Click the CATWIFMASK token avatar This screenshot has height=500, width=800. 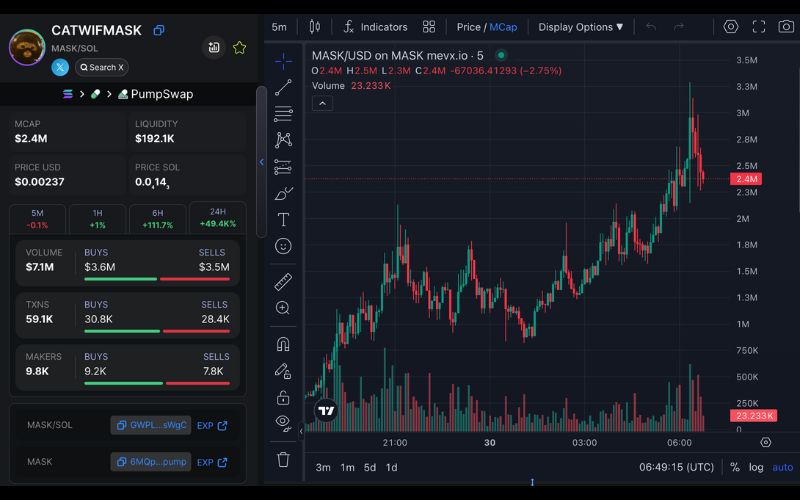(x=27, y=47)
